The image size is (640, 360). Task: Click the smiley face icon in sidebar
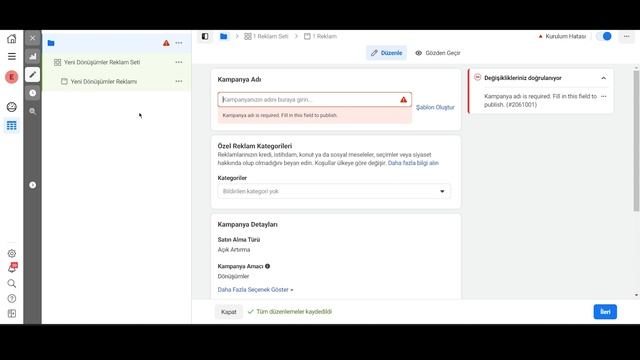pyautogui.click(x=11, y=107)
